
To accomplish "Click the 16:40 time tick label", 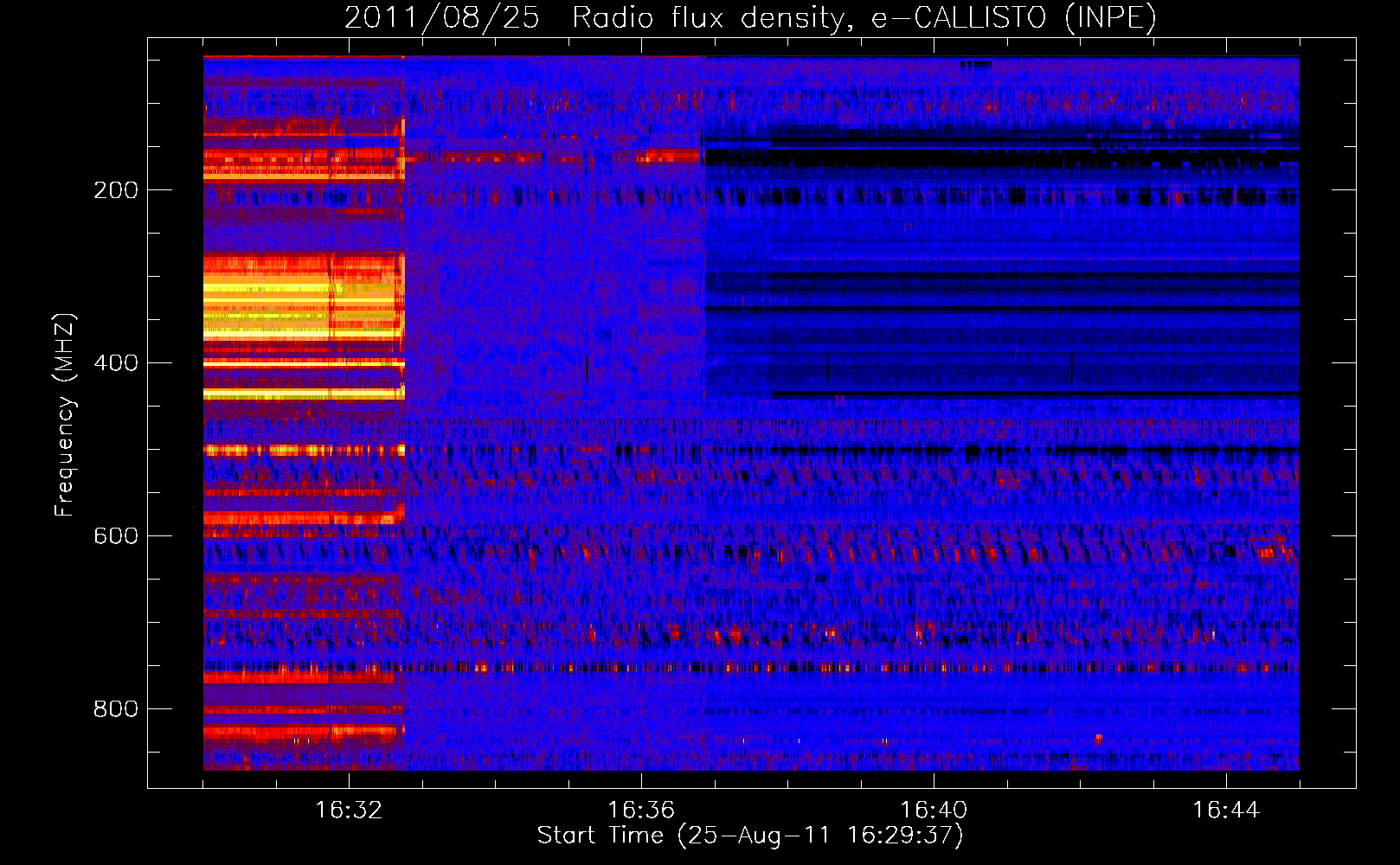I will click(x=934, y=811).
